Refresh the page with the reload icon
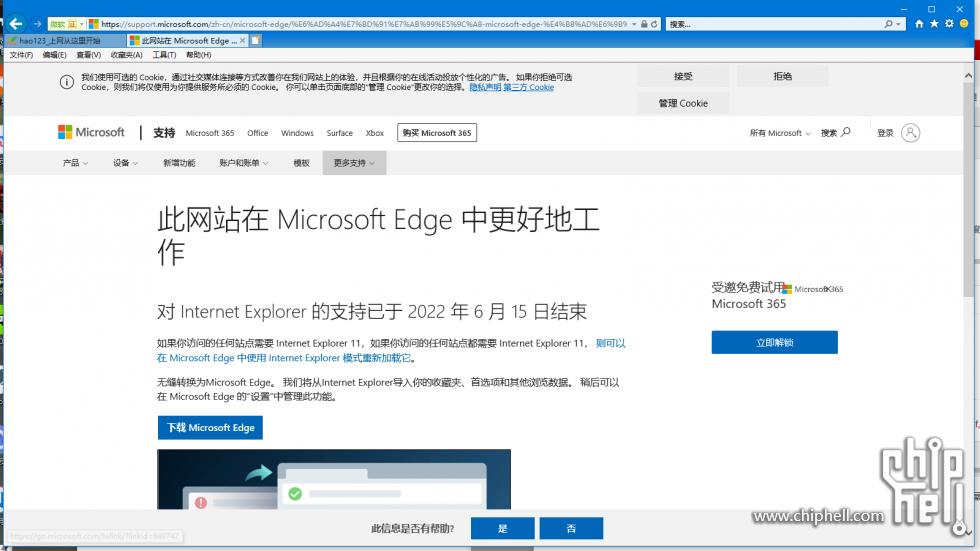The image size is (980, 551). tap(654, 24)
